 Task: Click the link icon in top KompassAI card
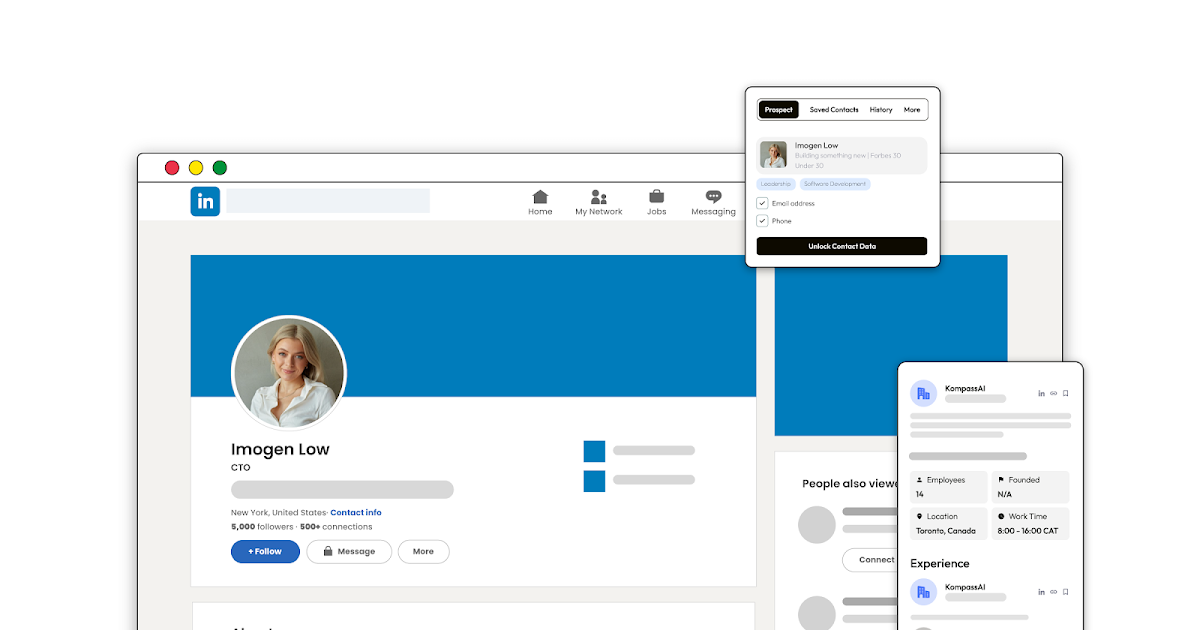(1054, 394)
